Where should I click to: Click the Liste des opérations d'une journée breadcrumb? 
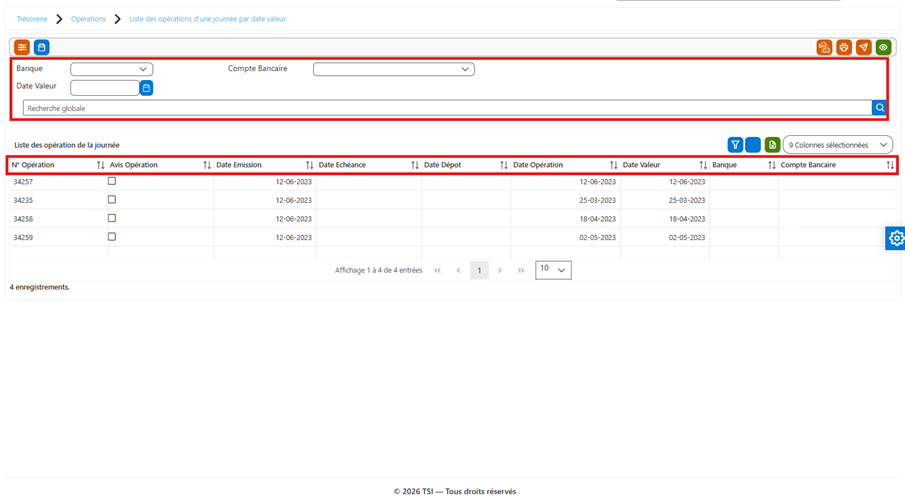207,19
